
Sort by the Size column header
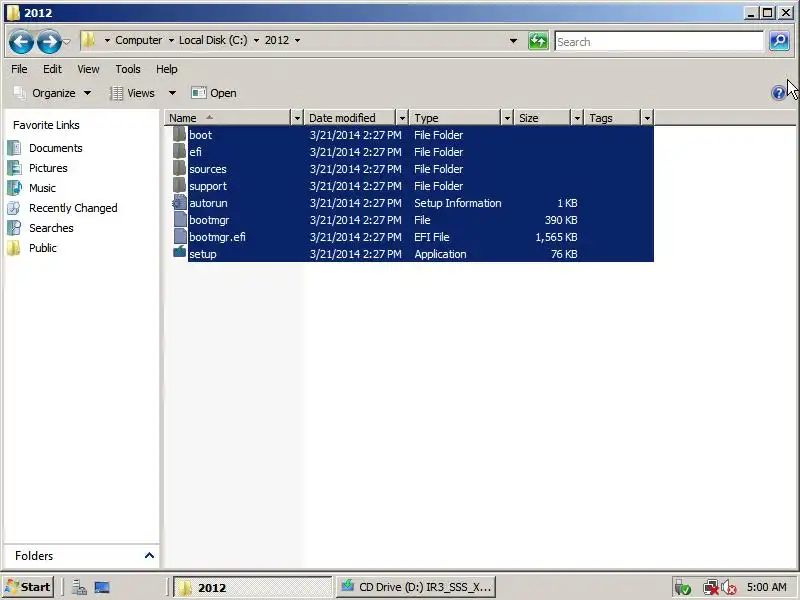click(x=543, y=118)
